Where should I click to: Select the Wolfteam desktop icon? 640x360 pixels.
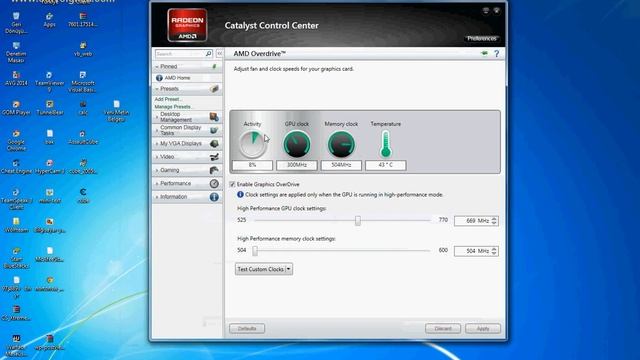[x=16, y=225]
